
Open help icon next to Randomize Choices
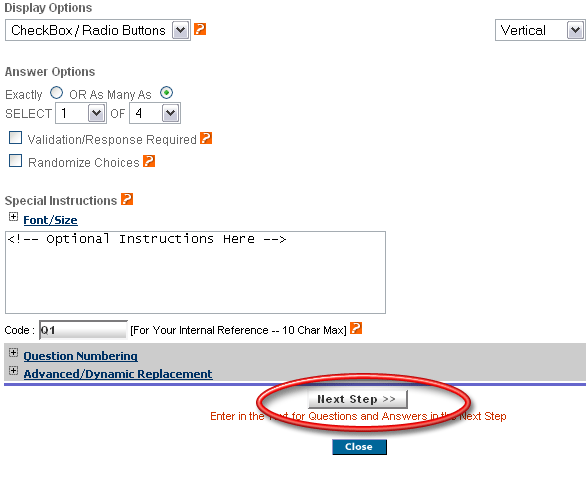click(149, 161)
